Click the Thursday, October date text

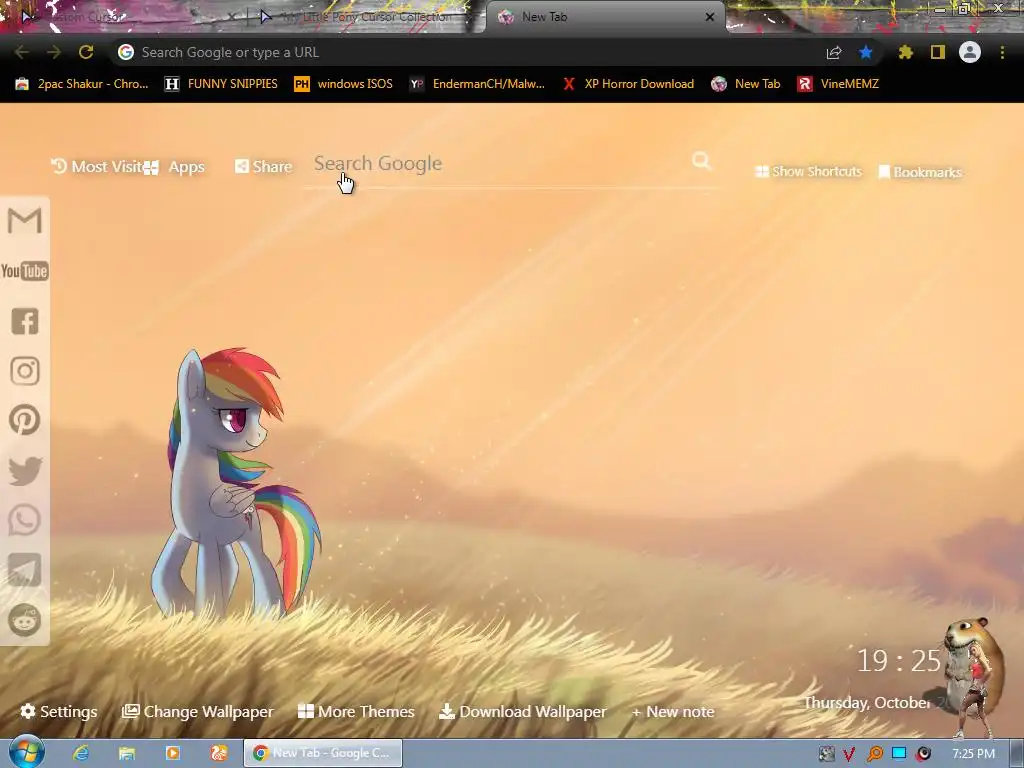click(x=867, y=703)
